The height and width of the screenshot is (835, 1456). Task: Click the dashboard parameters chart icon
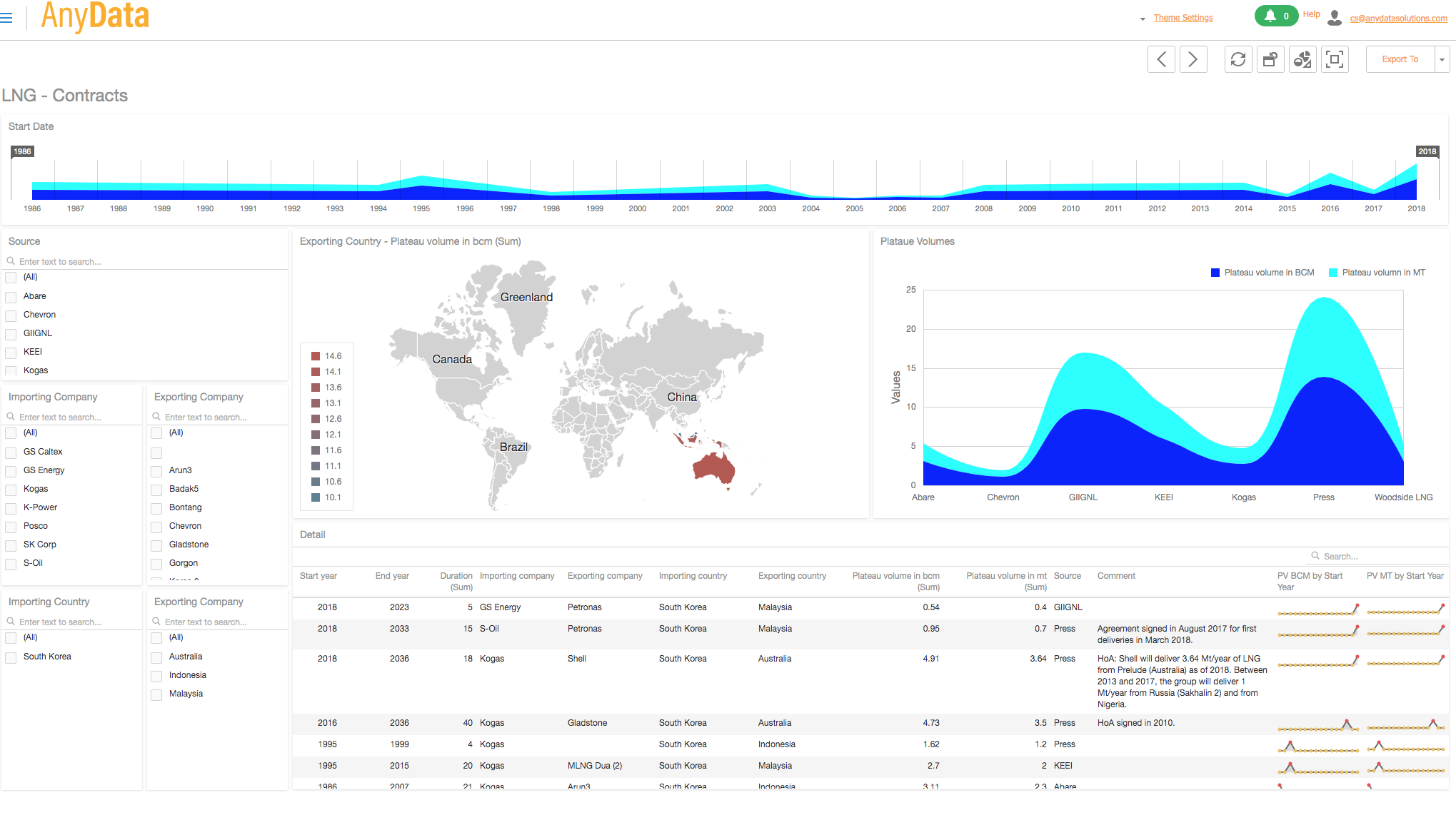tap(1302, 59)
